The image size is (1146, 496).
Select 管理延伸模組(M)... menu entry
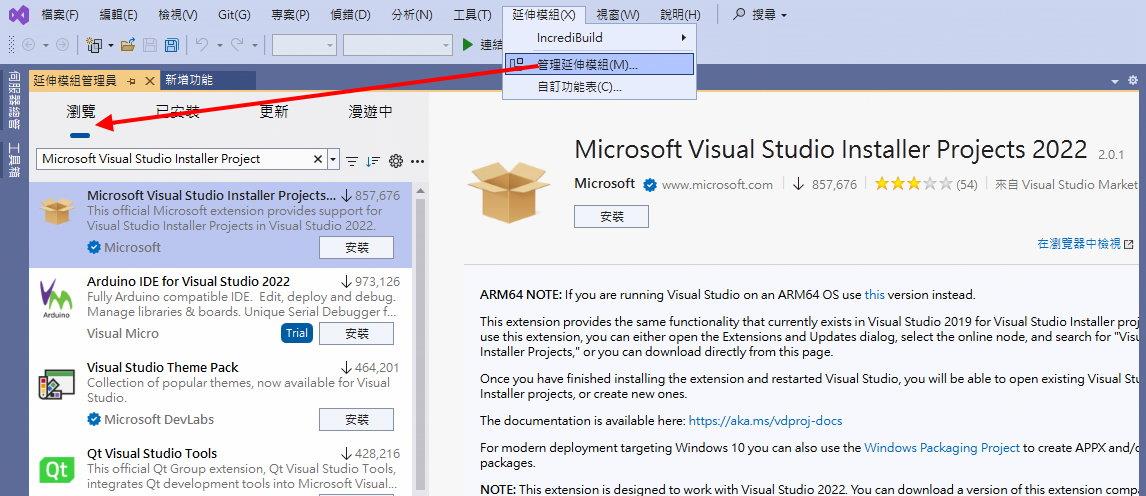click(x=599, y=64)
